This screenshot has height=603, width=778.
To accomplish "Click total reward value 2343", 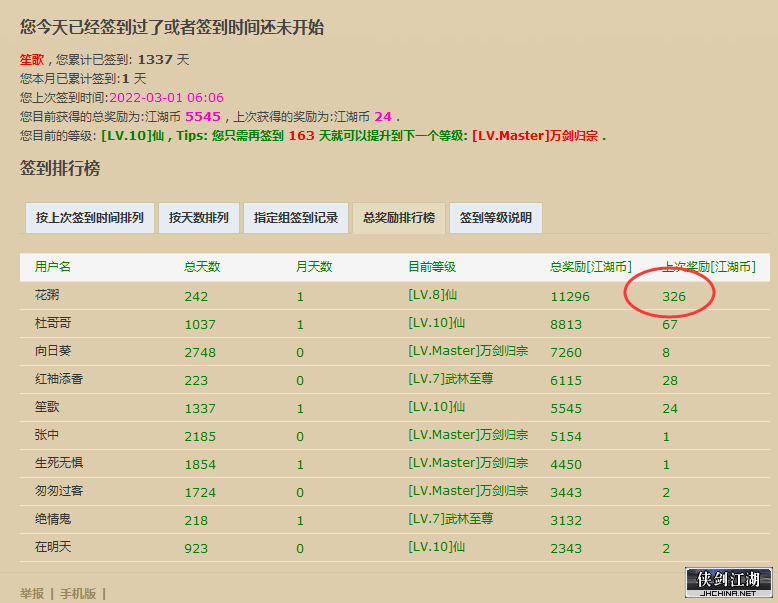I will coord(566,549).
